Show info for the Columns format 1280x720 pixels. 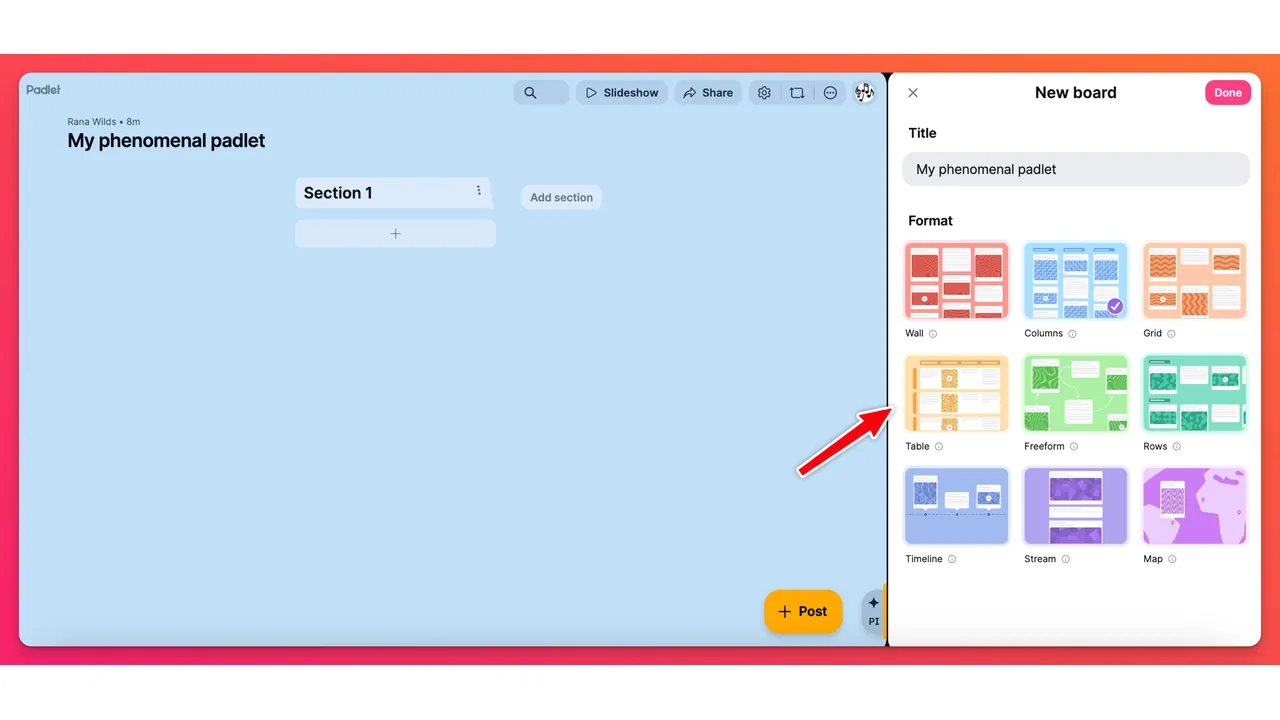(x=1072, y=334)
